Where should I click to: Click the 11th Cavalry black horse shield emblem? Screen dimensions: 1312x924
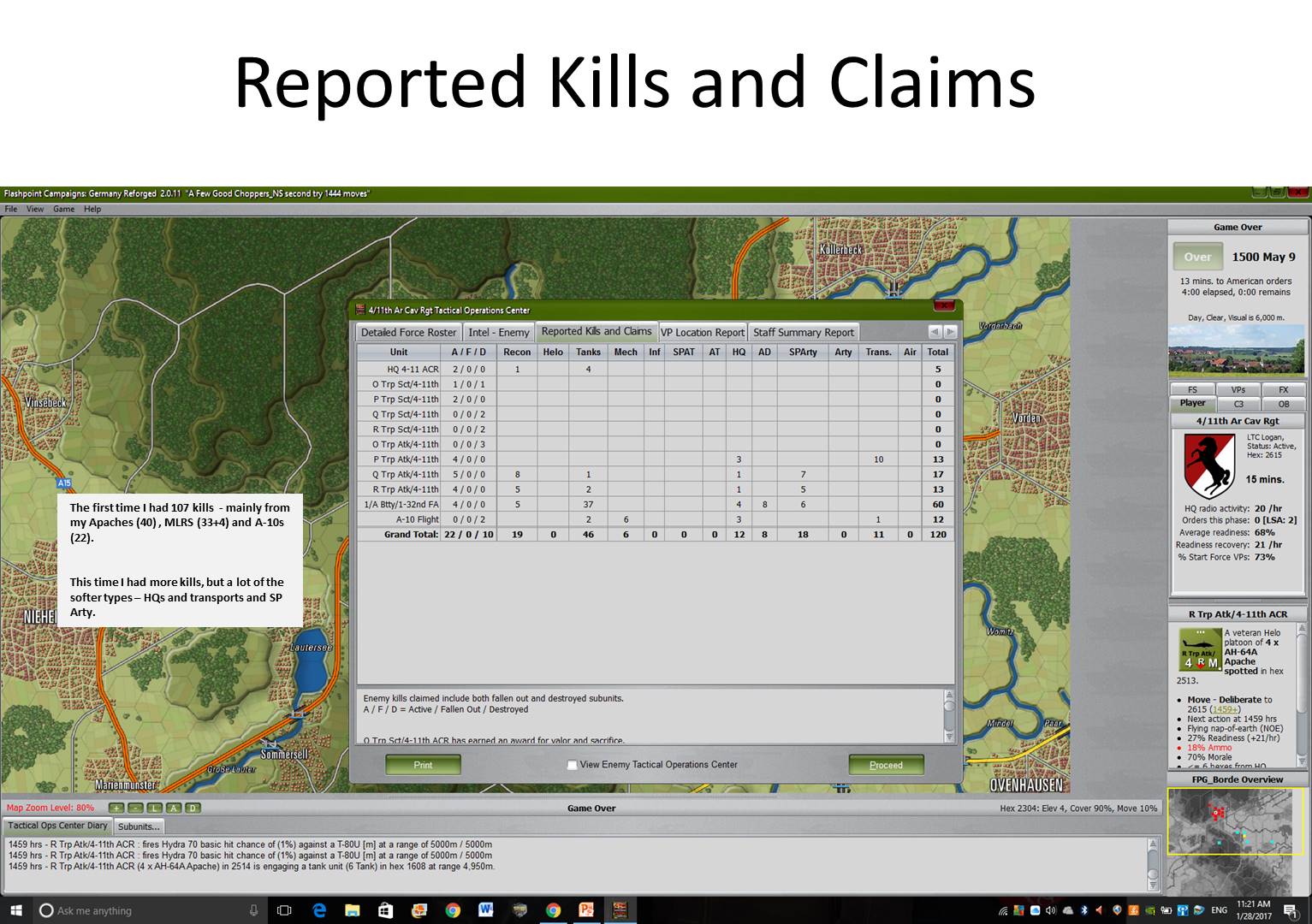[1209, 465]
